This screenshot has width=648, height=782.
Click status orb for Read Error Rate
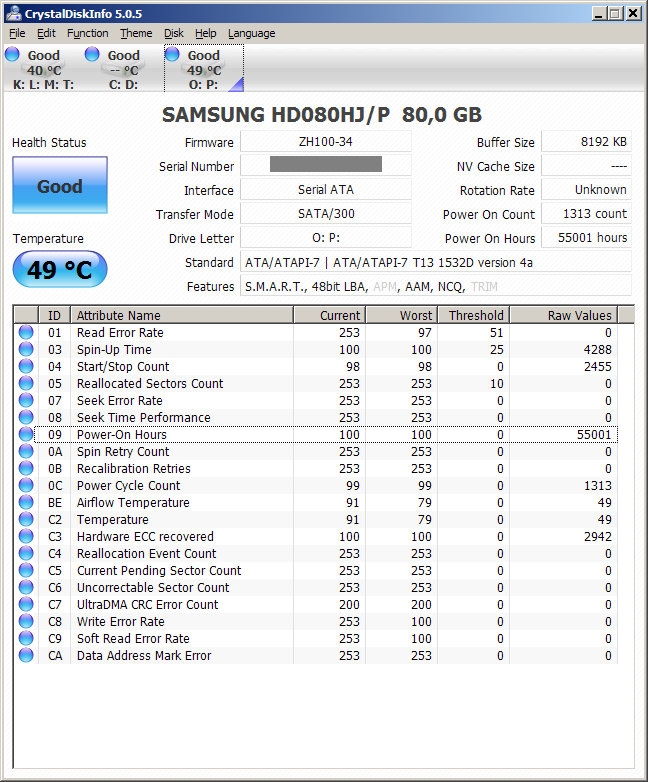click(x=26, y=332)
